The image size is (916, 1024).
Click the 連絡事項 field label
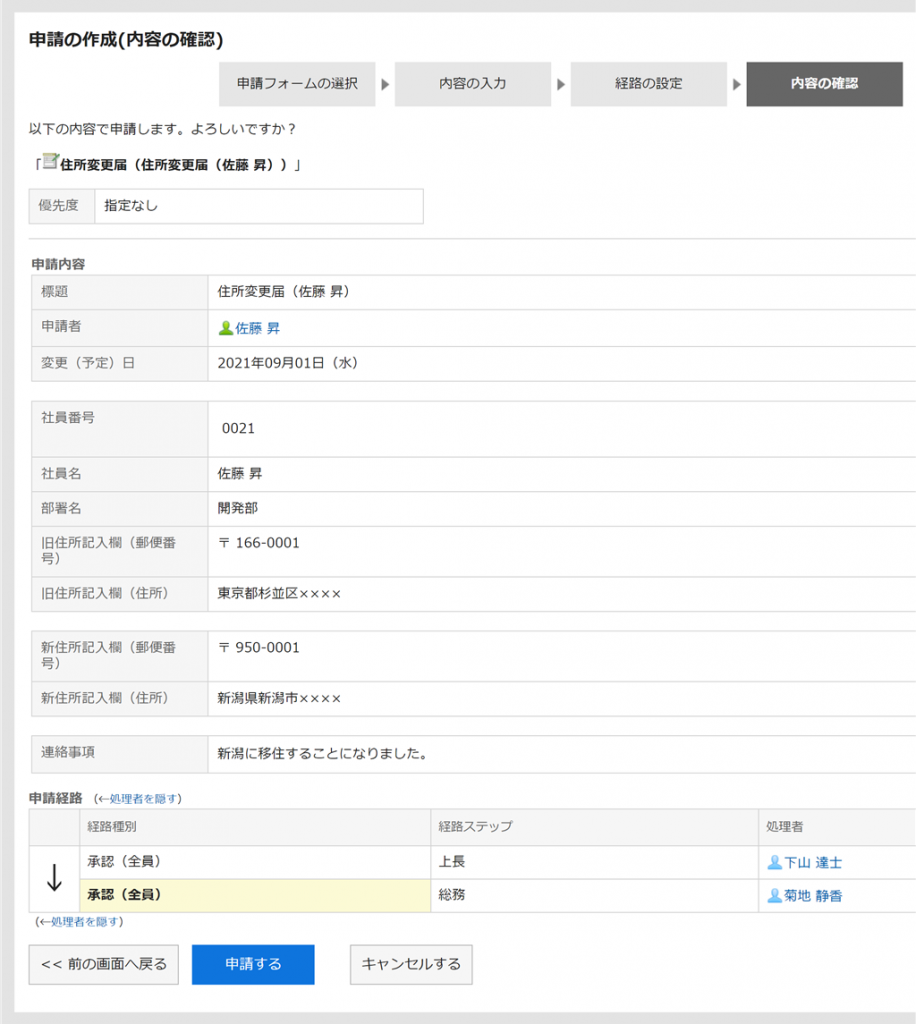(x=68, y=752)
